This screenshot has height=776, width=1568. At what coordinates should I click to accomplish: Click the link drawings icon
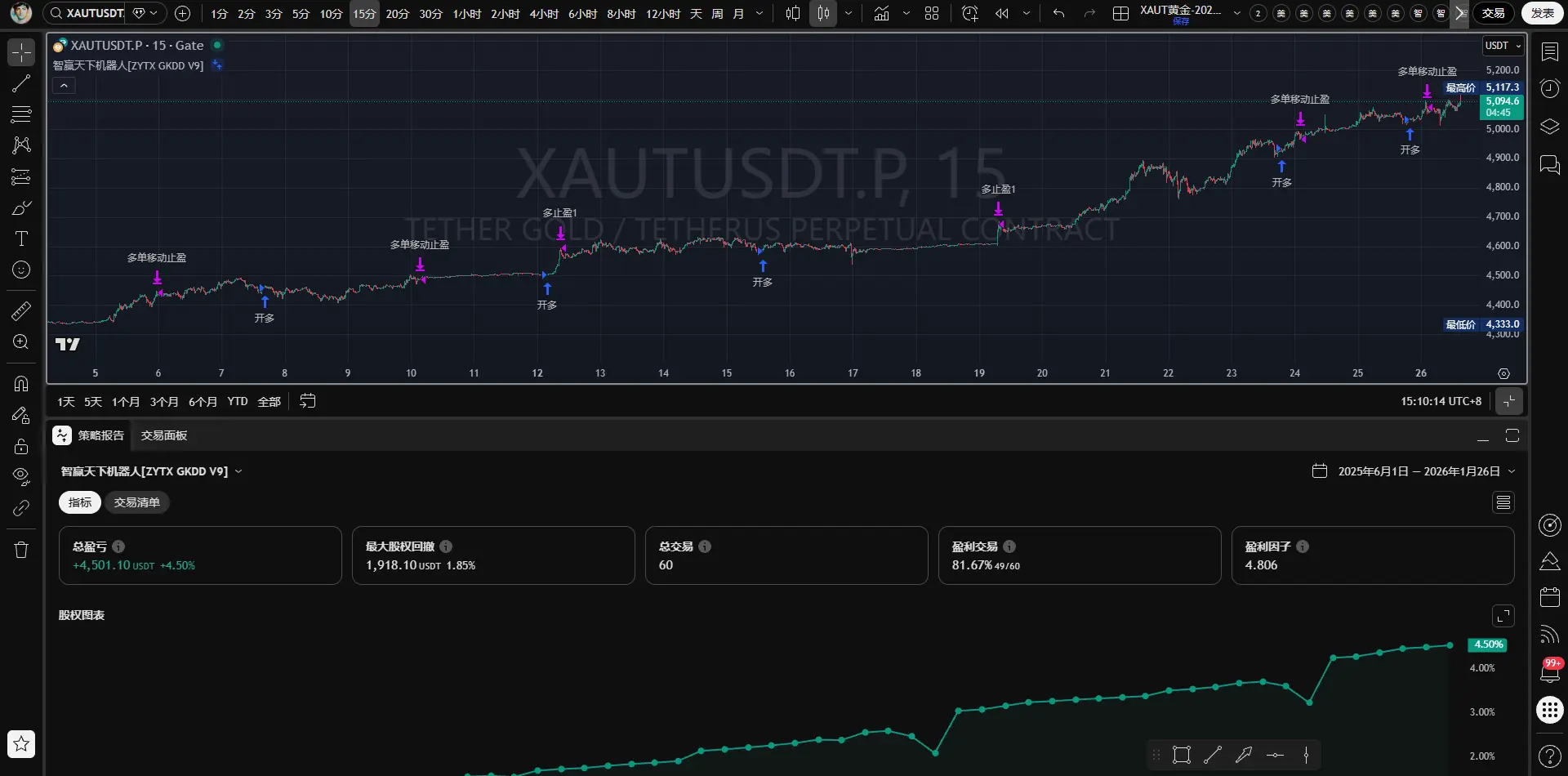click(21, 508)
